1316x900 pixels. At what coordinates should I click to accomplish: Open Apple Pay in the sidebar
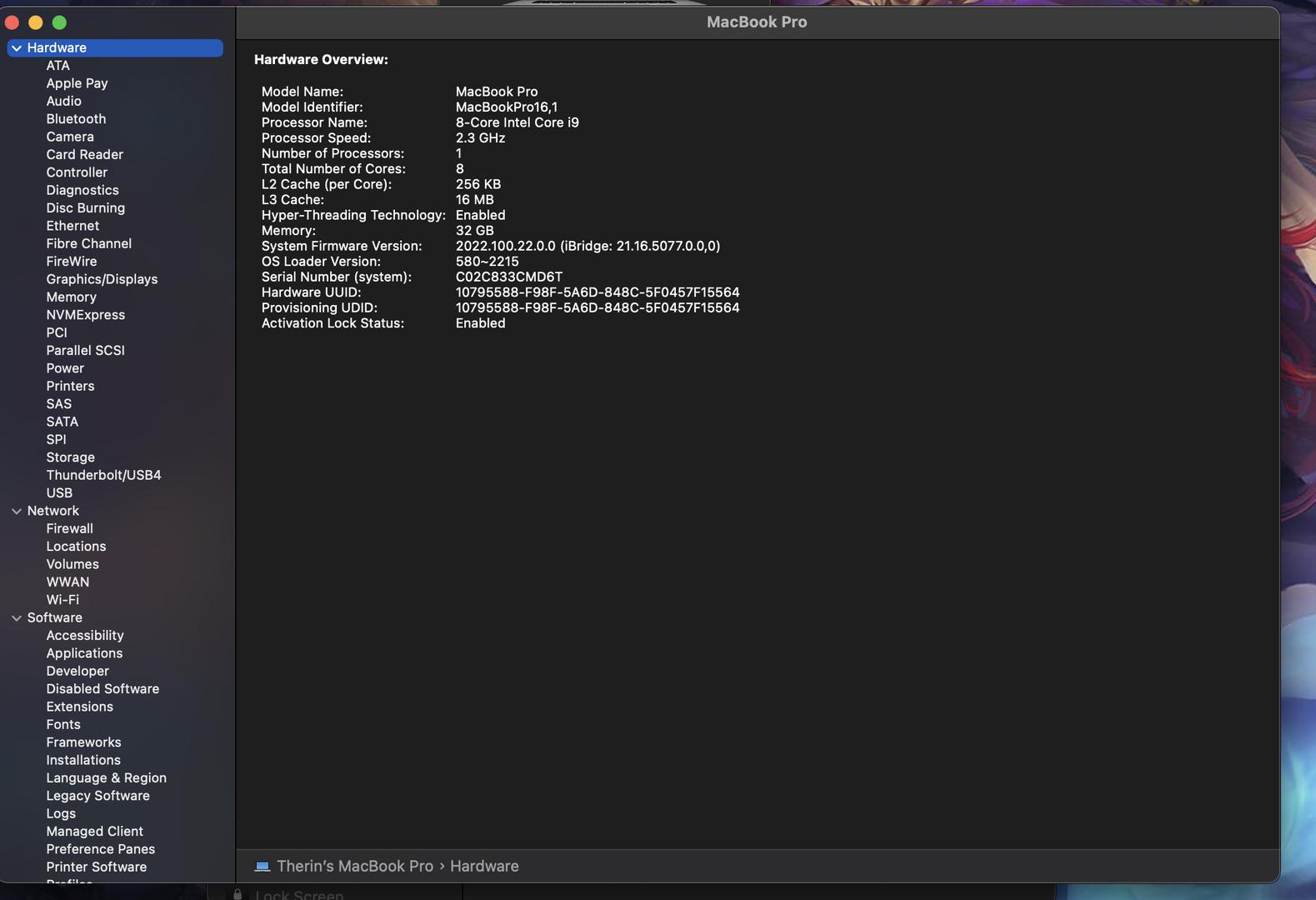(x=77, y=83)
